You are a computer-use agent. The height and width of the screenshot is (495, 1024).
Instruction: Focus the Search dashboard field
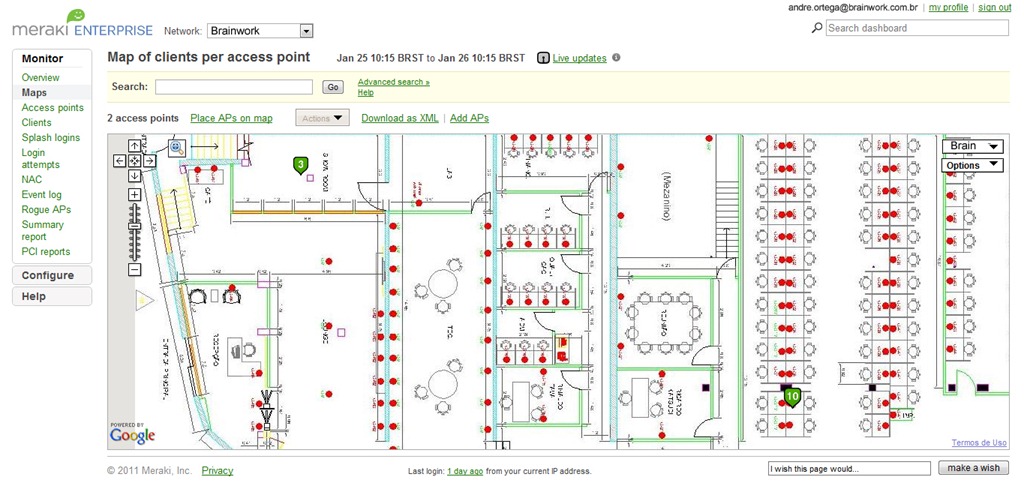[x=917, y=28]
